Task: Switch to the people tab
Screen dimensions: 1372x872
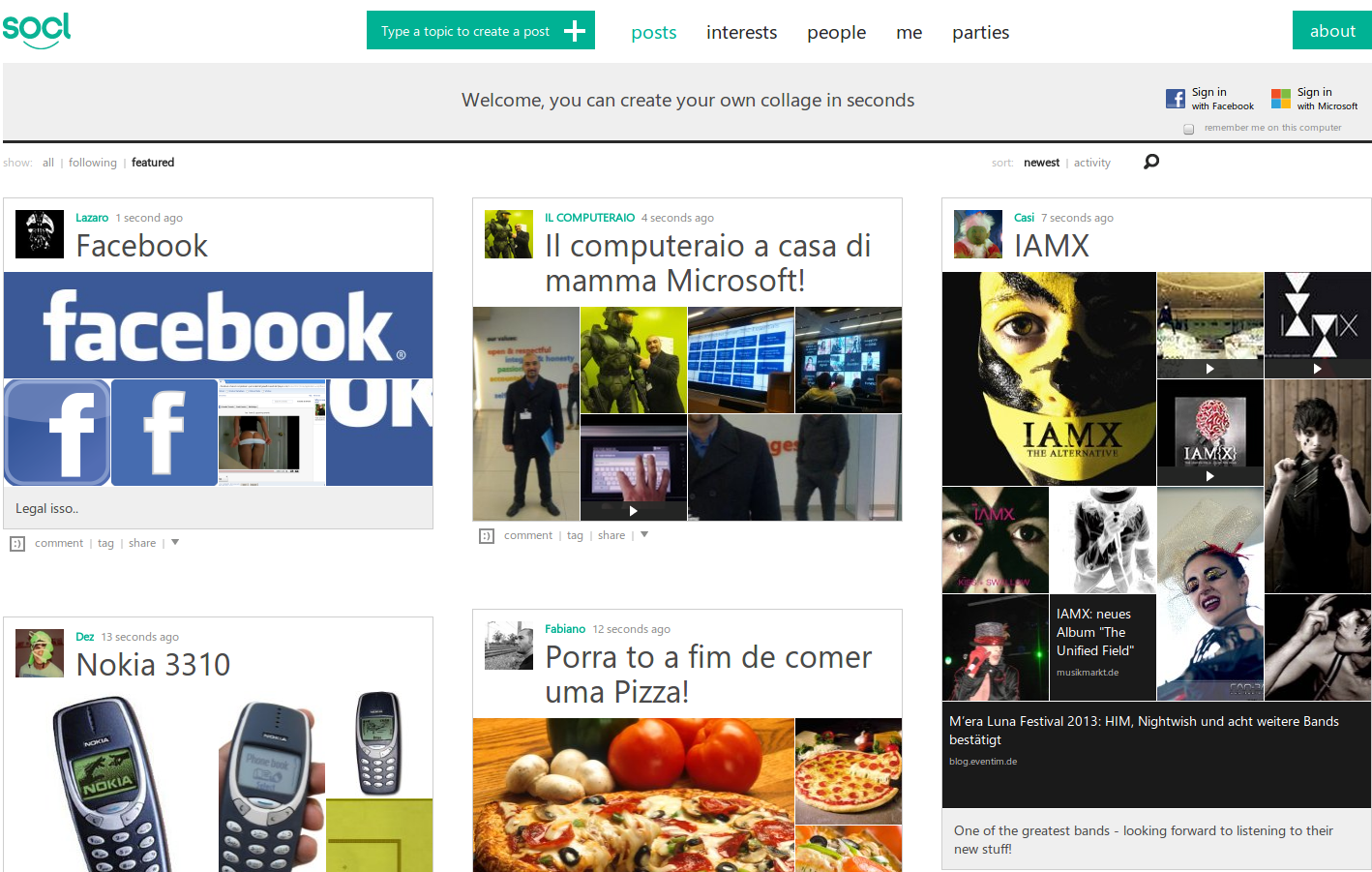Action: [x=837, y=32]
